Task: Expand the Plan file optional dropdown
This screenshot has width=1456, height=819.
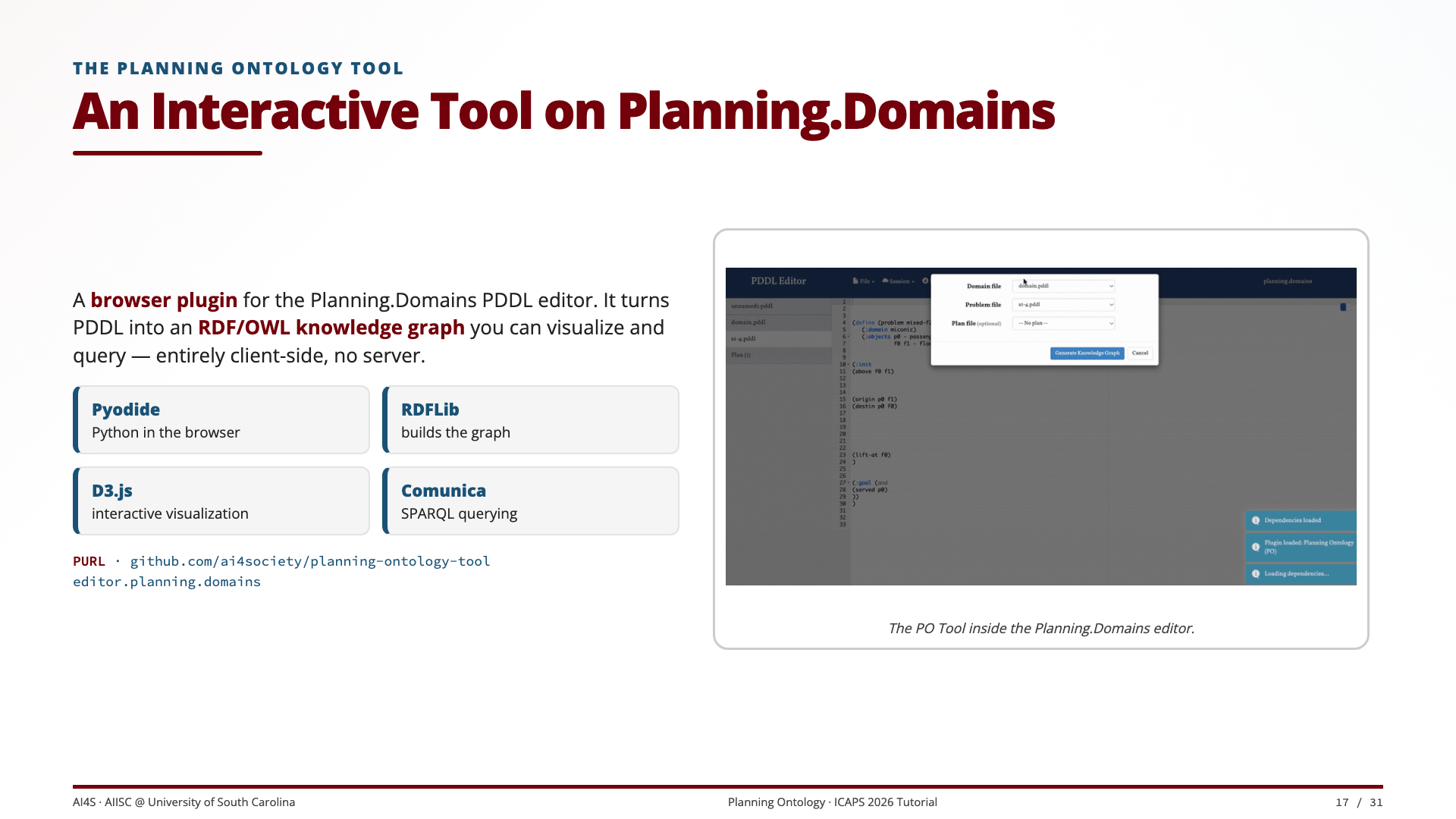Action: (1064, 323)
